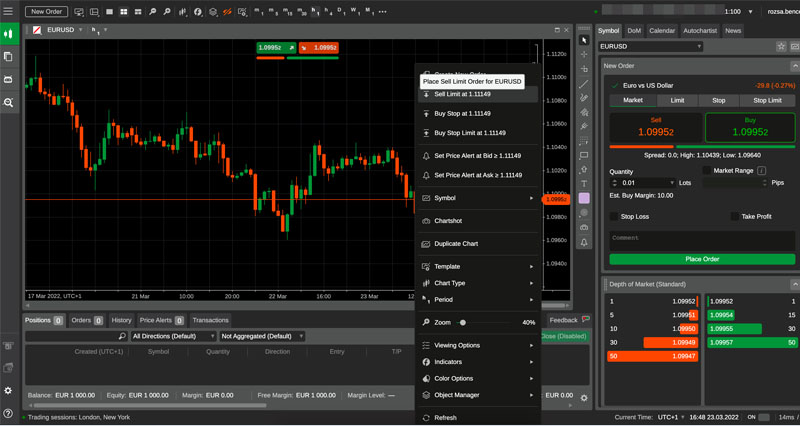The width and height of the screenshot is (800, 426).
Task: Click the order Comment input field
Action: tap(702, 240)
